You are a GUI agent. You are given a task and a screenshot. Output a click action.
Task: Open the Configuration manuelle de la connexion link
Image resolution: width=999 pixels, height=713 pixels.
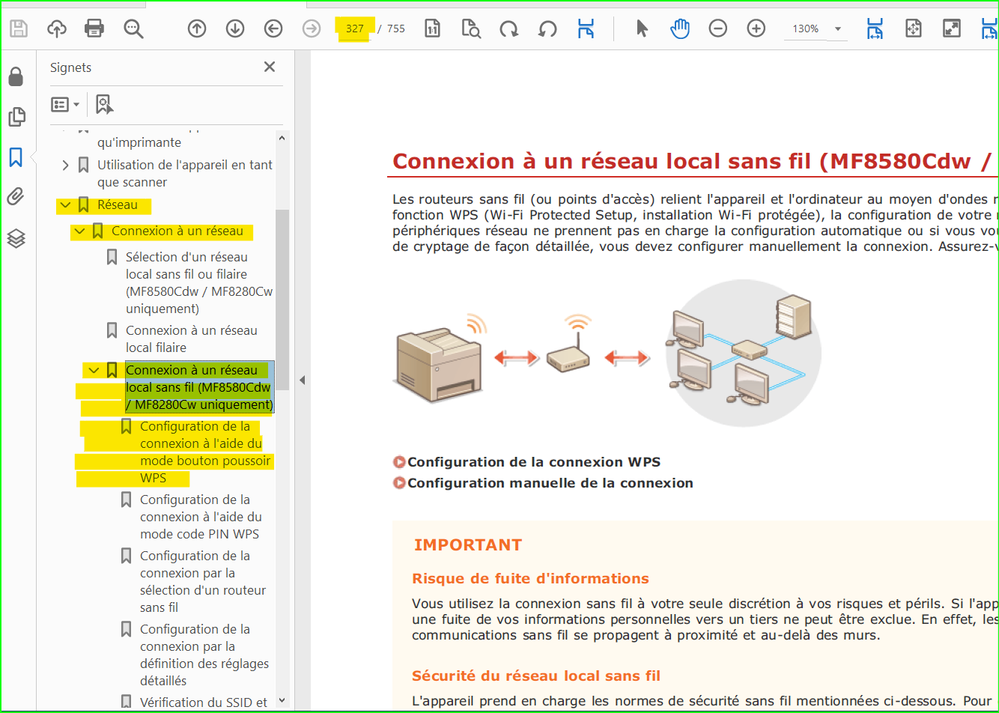point(550,483)
